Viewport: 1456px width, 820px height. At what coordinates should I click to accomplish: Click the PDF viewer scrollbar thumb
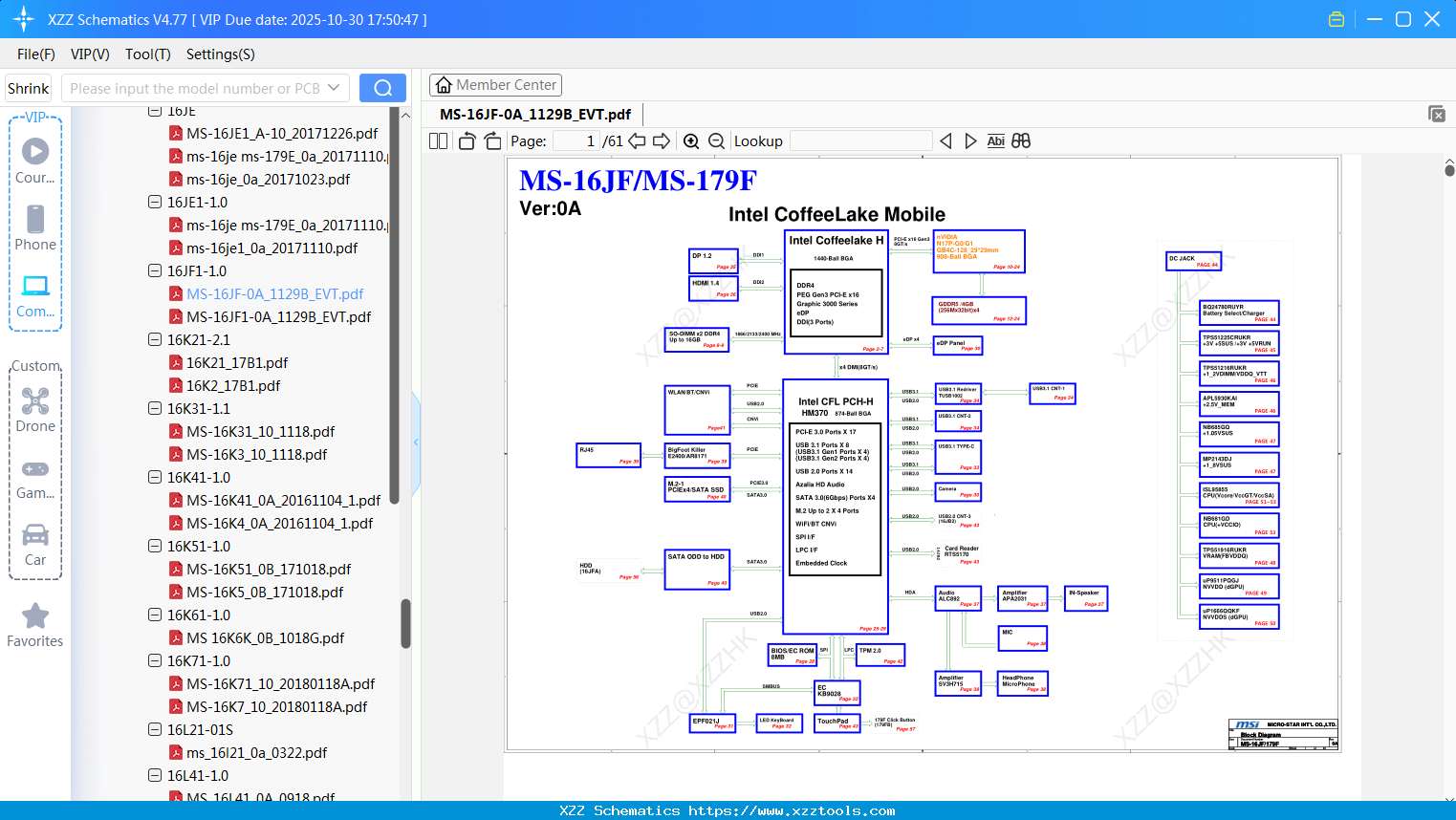coord(1449,170)
